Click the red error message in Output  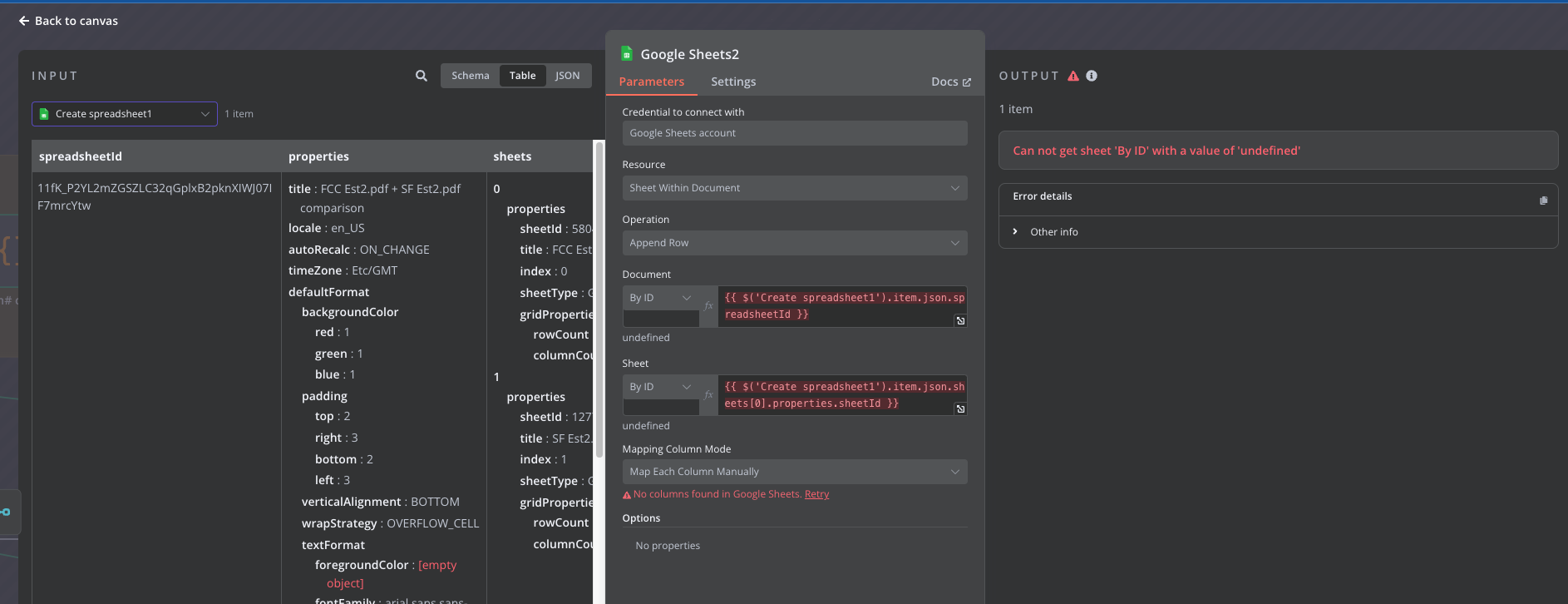point(1156,151)
